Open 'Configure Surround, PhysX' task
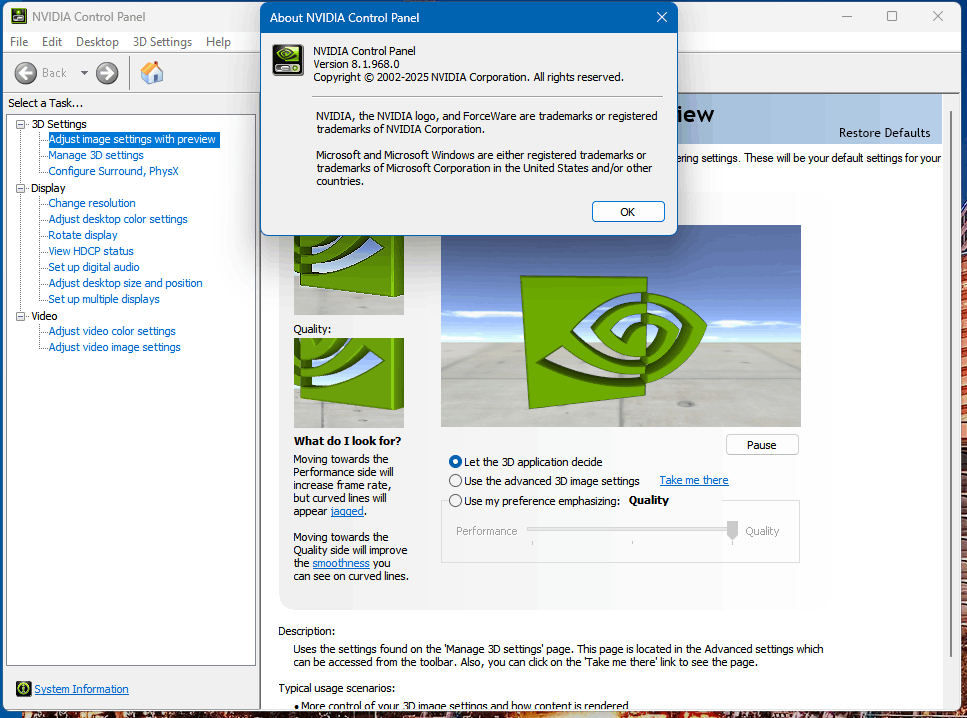The width and height of the screenshot is (967, 718). (113, 171)
